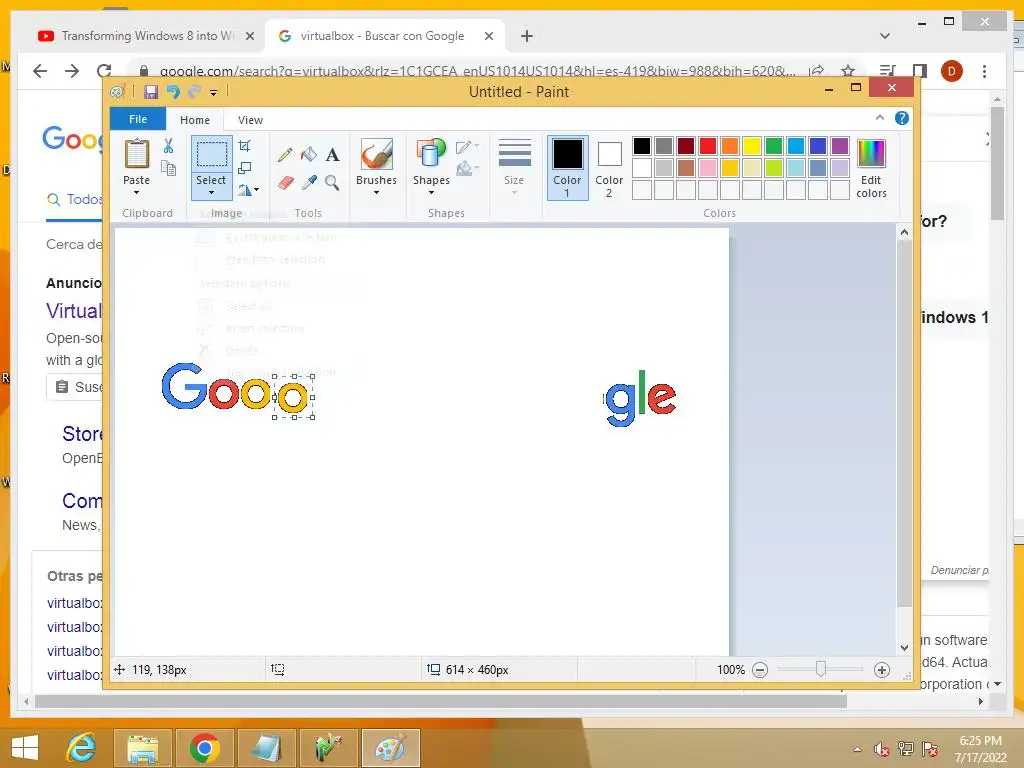1024x768 pixels.
Task: Collapse the Paint ribbon with the chevron
Action: coord(880,118)
